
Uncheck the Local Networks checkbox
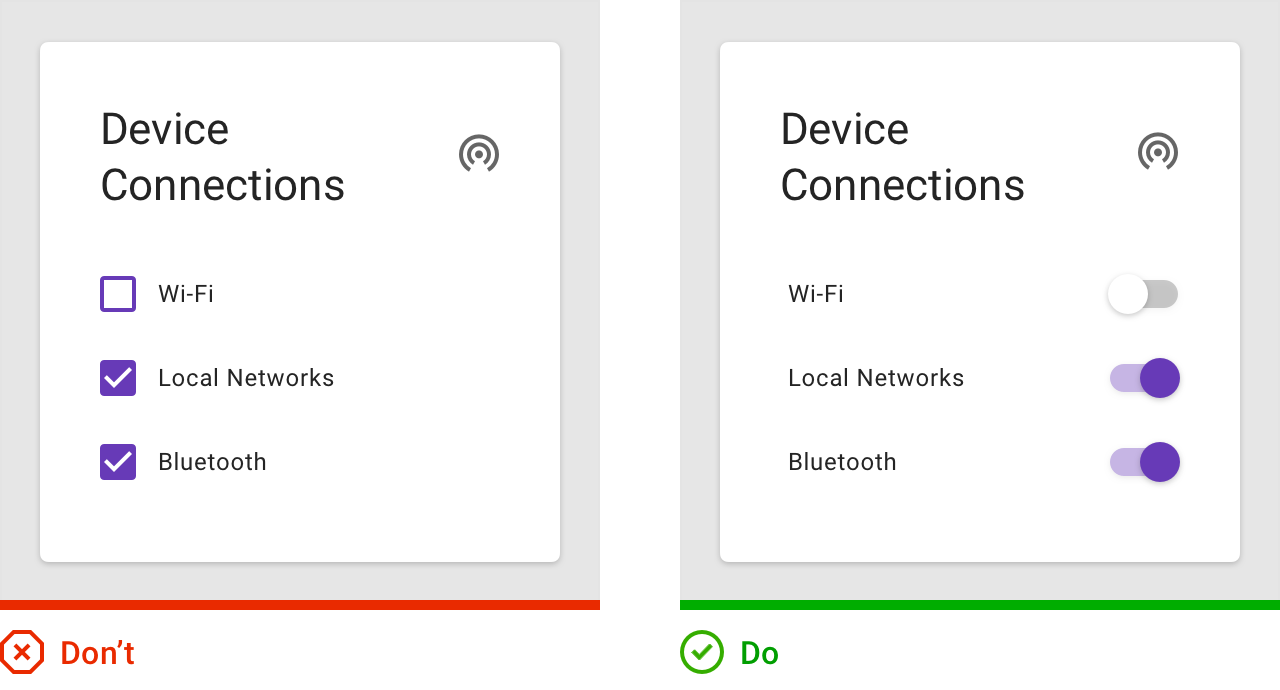tap(118, 378)
